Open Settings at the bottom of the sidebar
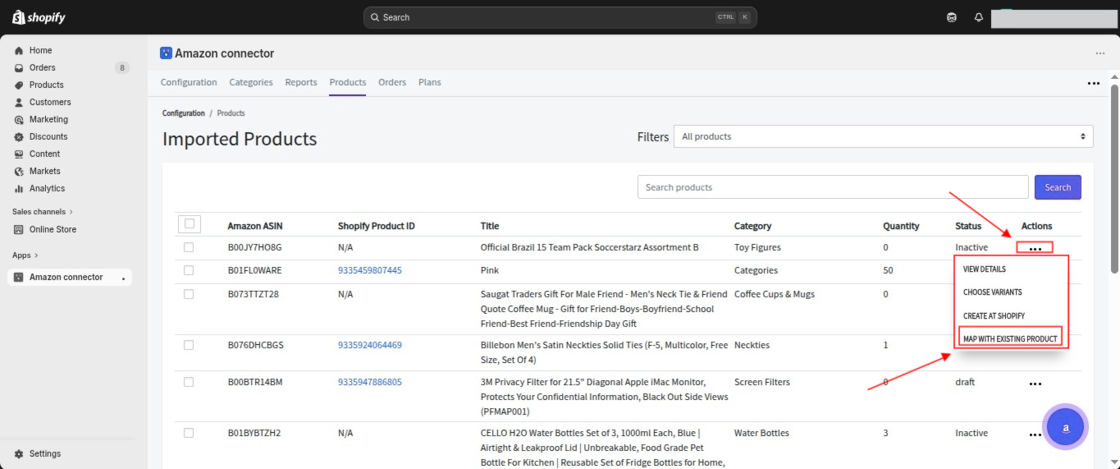This screenshot has height=469, width=1120. click(45, 454)
